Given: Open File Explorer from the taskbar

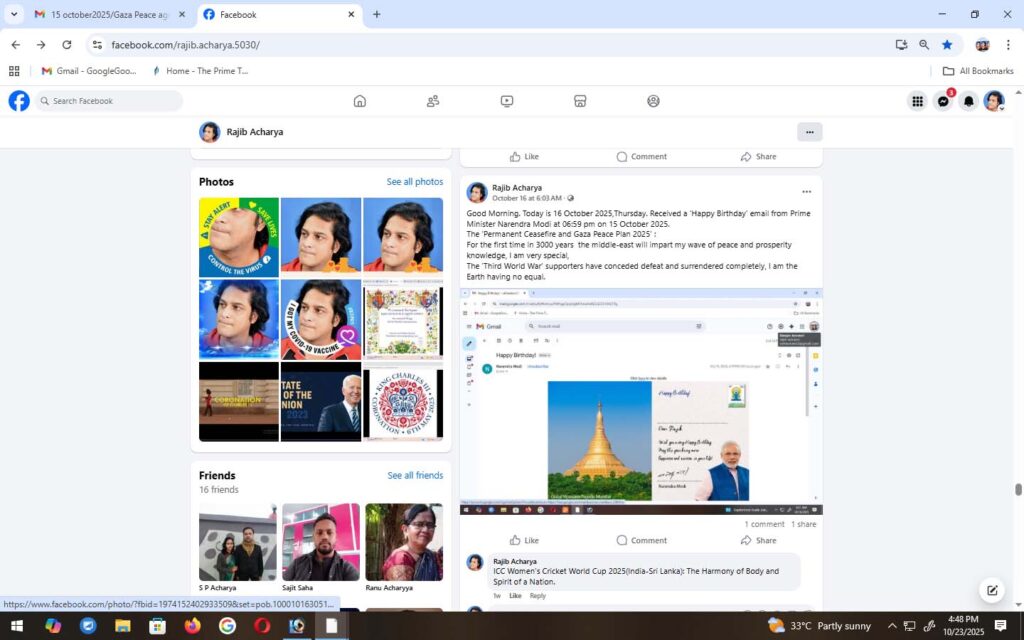Looking at the screenshot, I should click(122, 626).
